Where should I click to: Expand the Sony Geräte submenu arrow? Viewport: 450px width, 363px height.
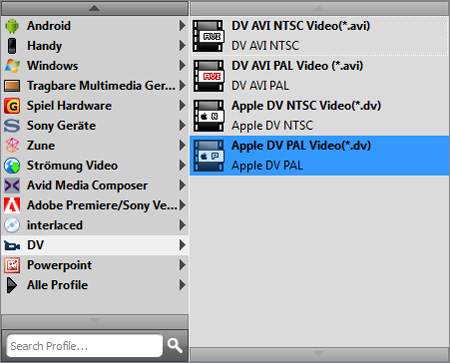coord(182,126)
